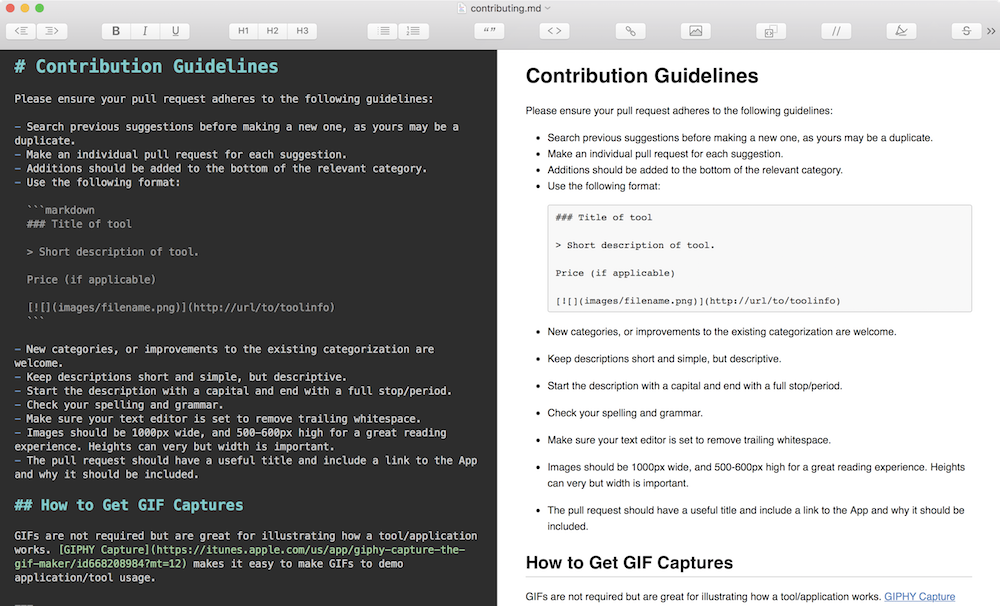Click 'How to Get GIF Captures' preview heading
The height and width of the screenshot is (606, 1000).
[629, 563]
